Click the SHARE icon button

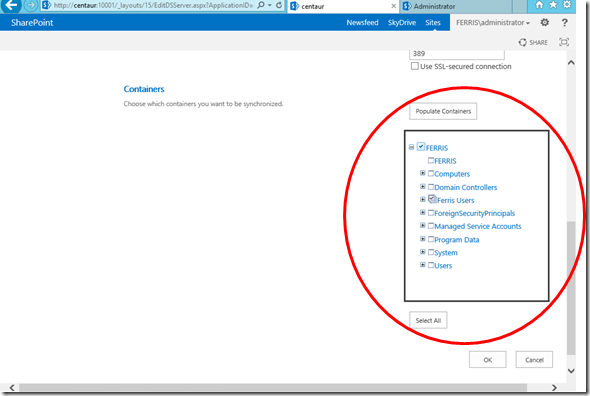point(533,42)
